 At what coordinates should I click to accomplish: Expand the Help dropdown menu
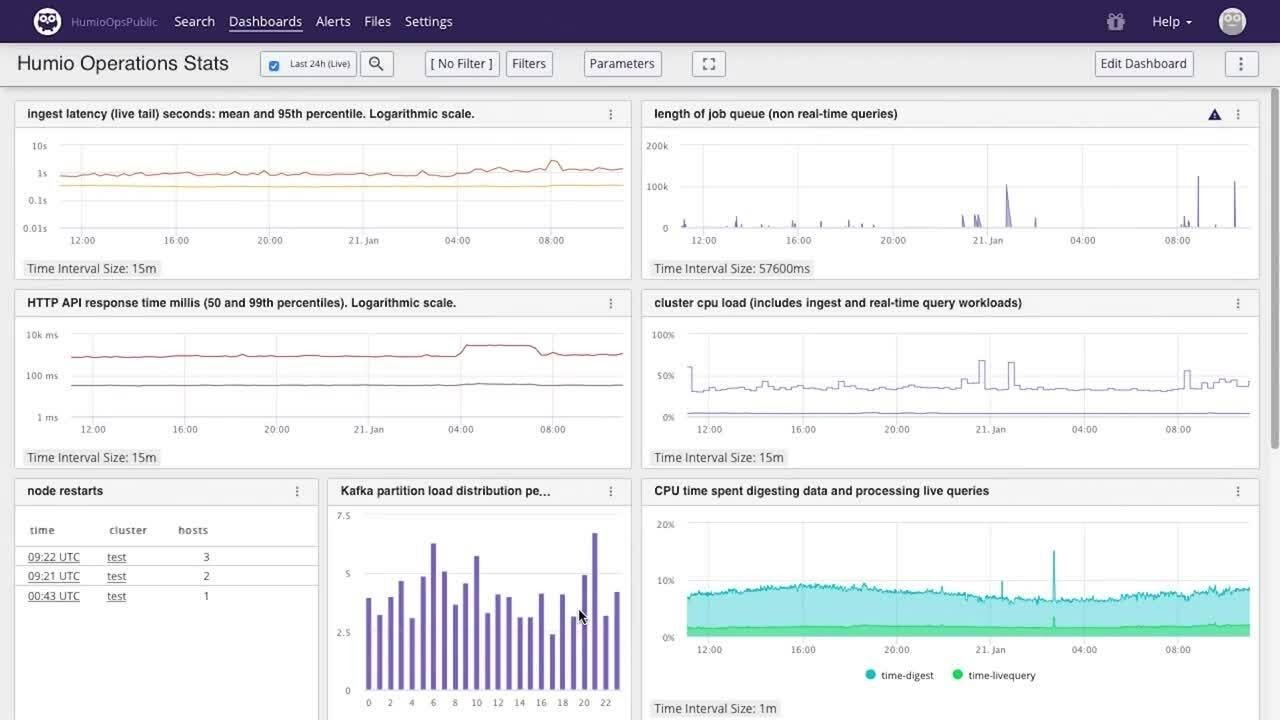click(x=1171, y=21)
